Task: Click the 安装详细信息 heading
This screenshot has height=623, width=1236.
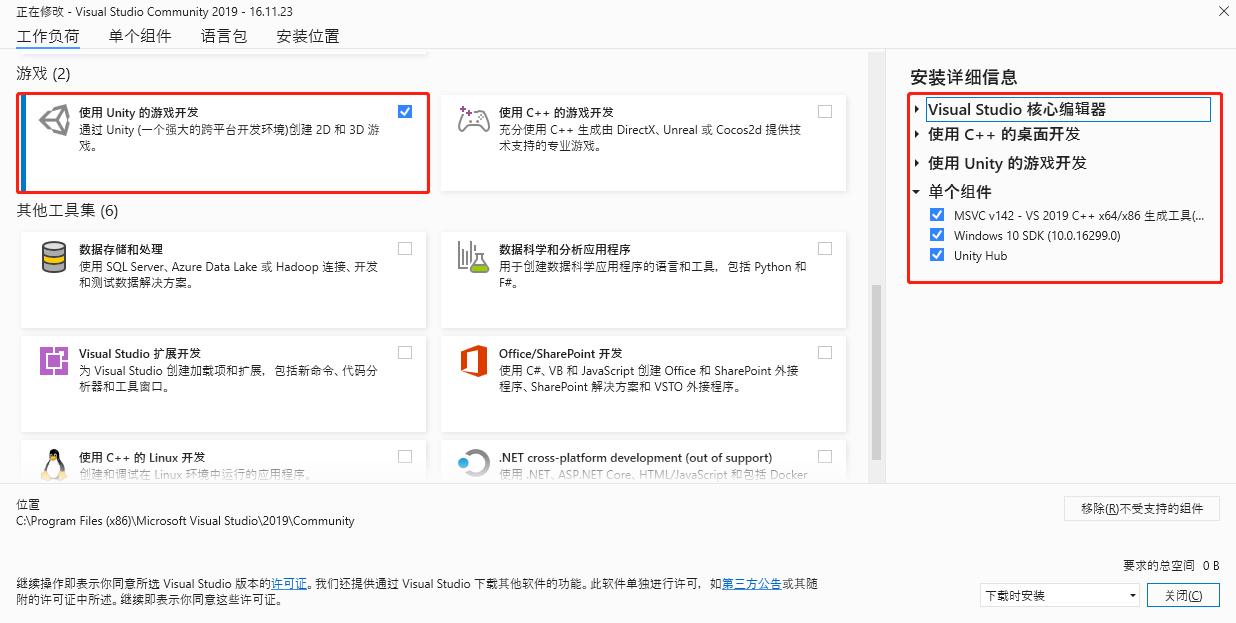Action: pos(964,78)
